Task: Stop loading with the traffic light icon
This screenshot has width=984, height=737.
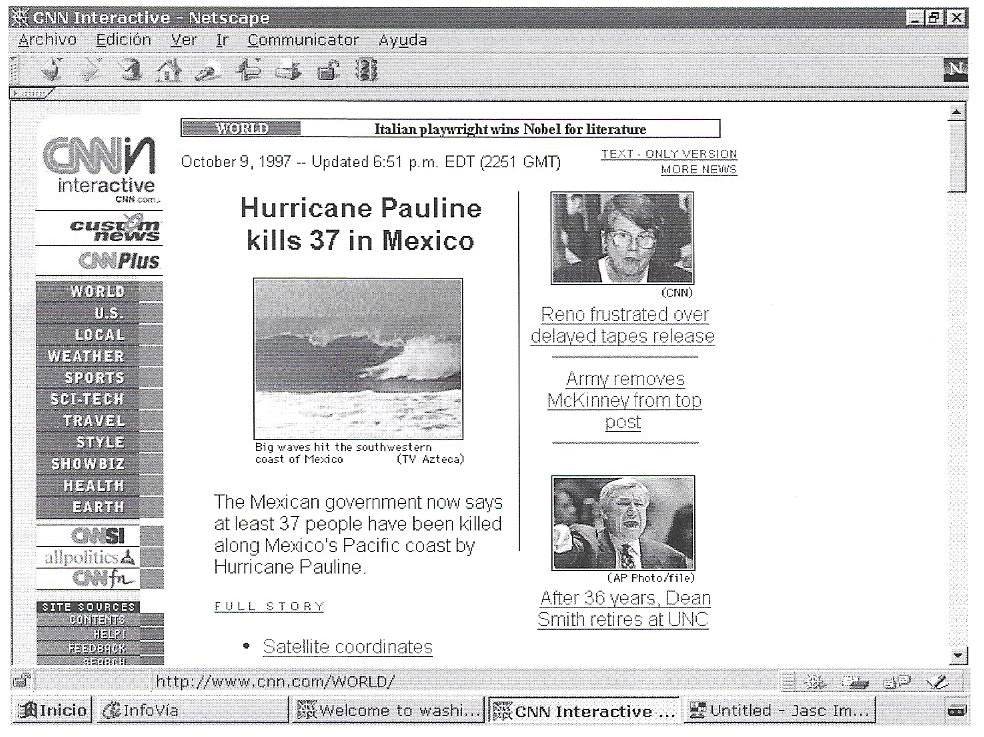Action: pos(366,69)
